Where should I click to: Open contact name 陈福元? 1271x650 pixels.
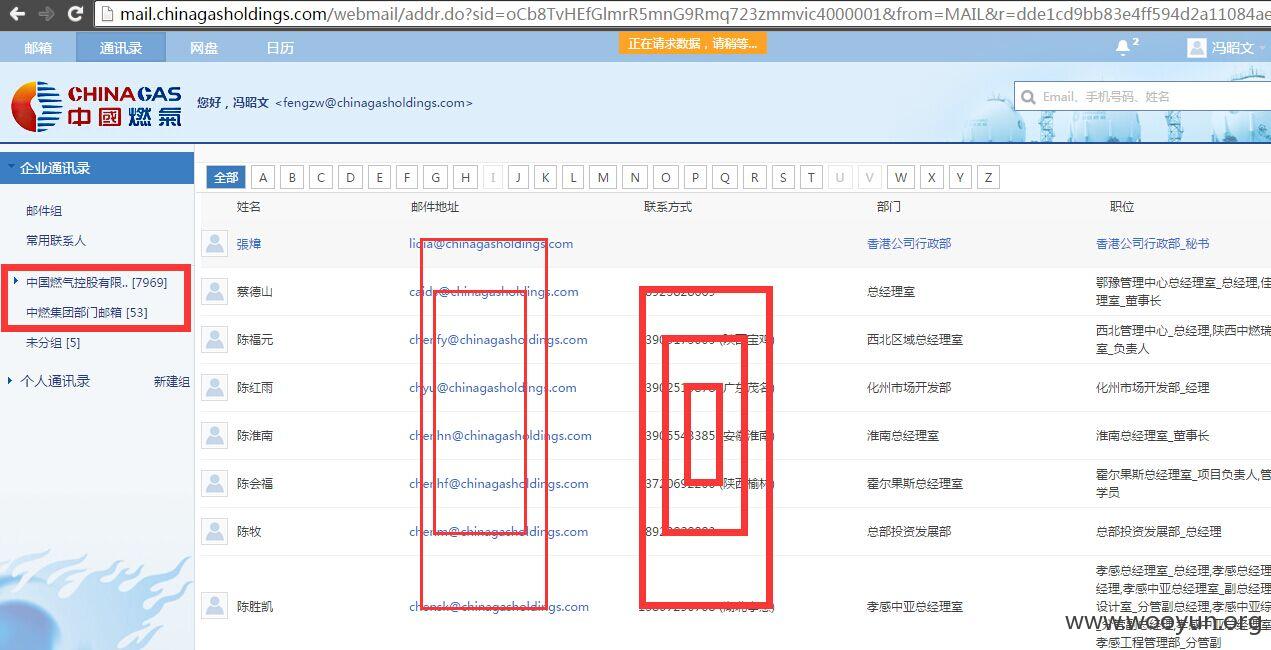255,340
